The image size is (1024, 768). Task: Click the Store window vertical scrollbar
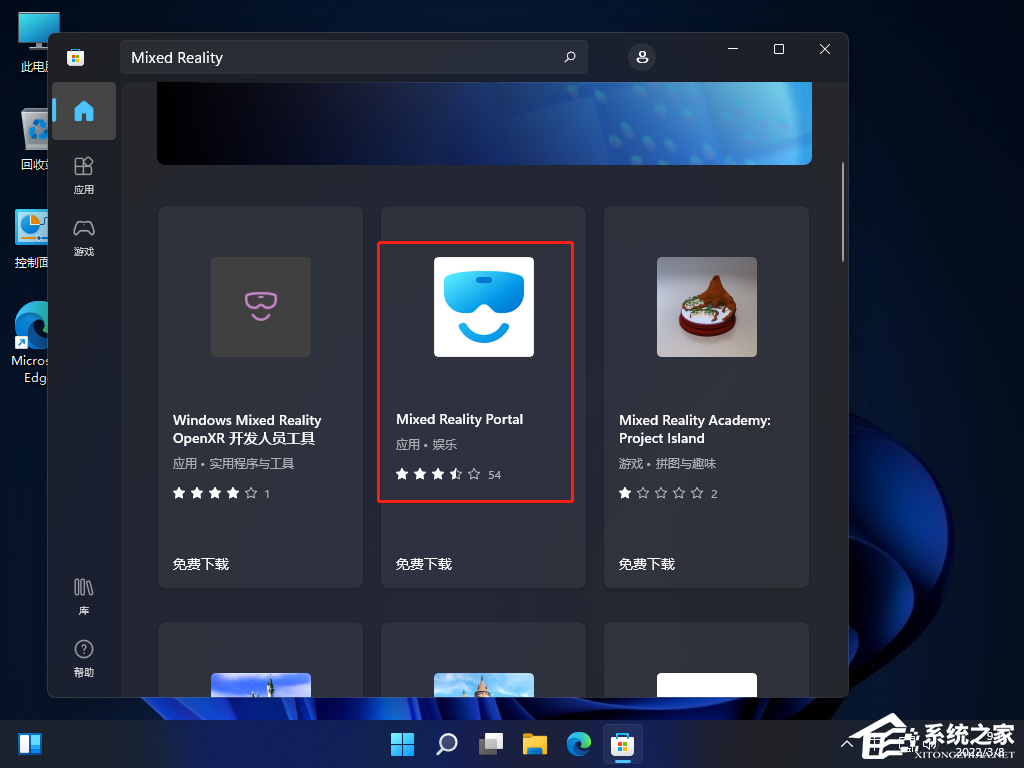tap(843, 212)
